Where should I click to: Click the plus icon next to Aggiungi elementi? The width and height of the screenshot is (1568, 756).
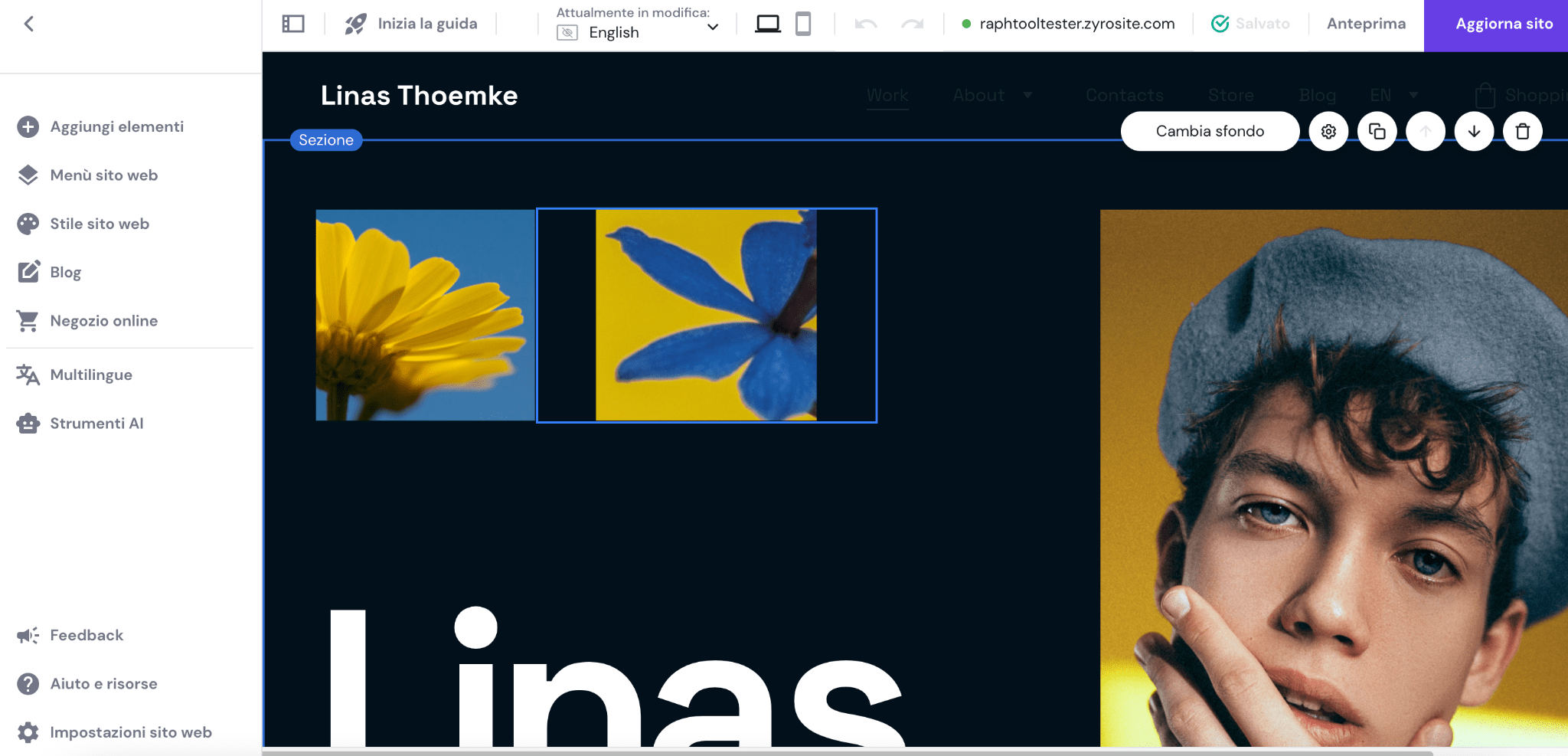click(28, 126)
